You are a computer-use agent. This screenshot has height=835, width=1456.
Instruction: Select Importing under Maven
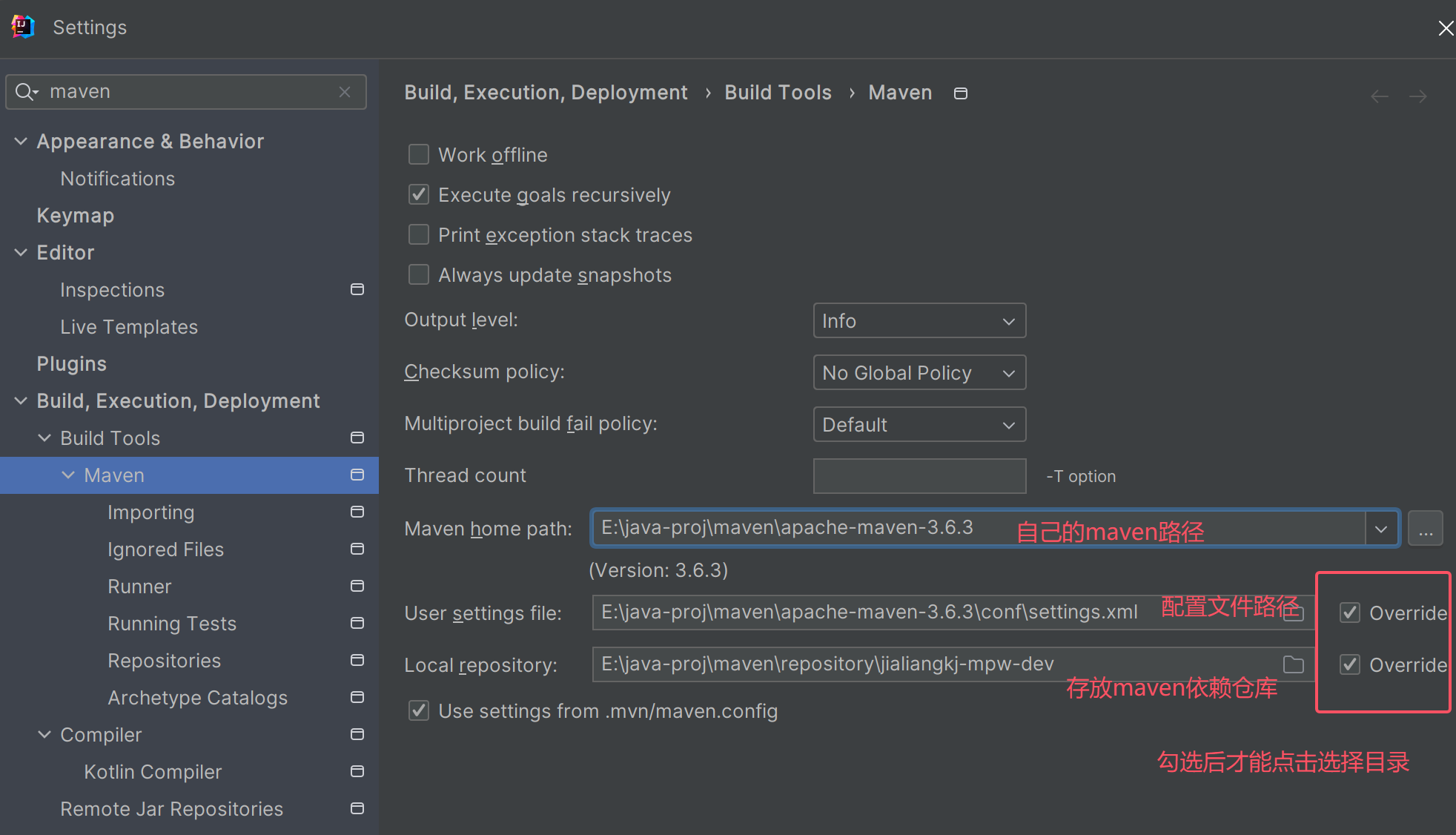(151, 512)
